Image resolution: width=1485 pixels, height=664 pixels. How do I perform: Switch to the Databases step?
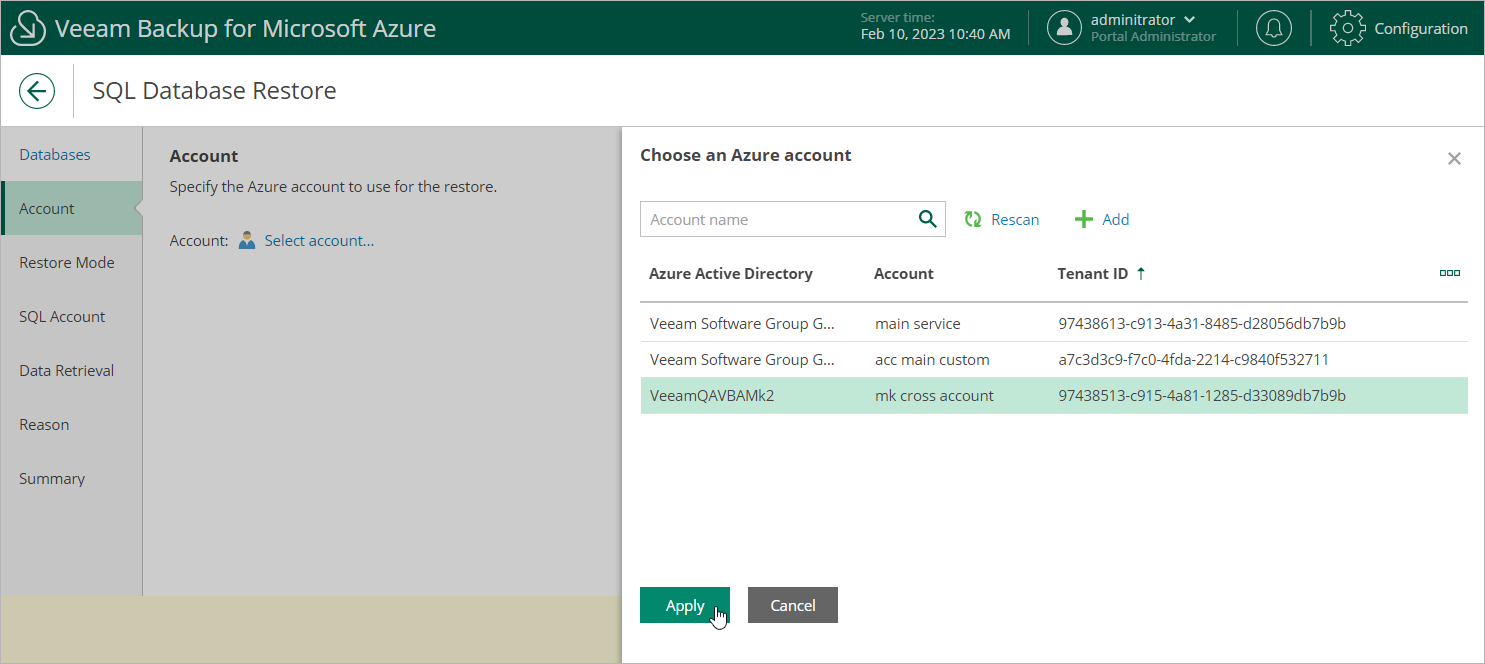[x=55, y=155]
